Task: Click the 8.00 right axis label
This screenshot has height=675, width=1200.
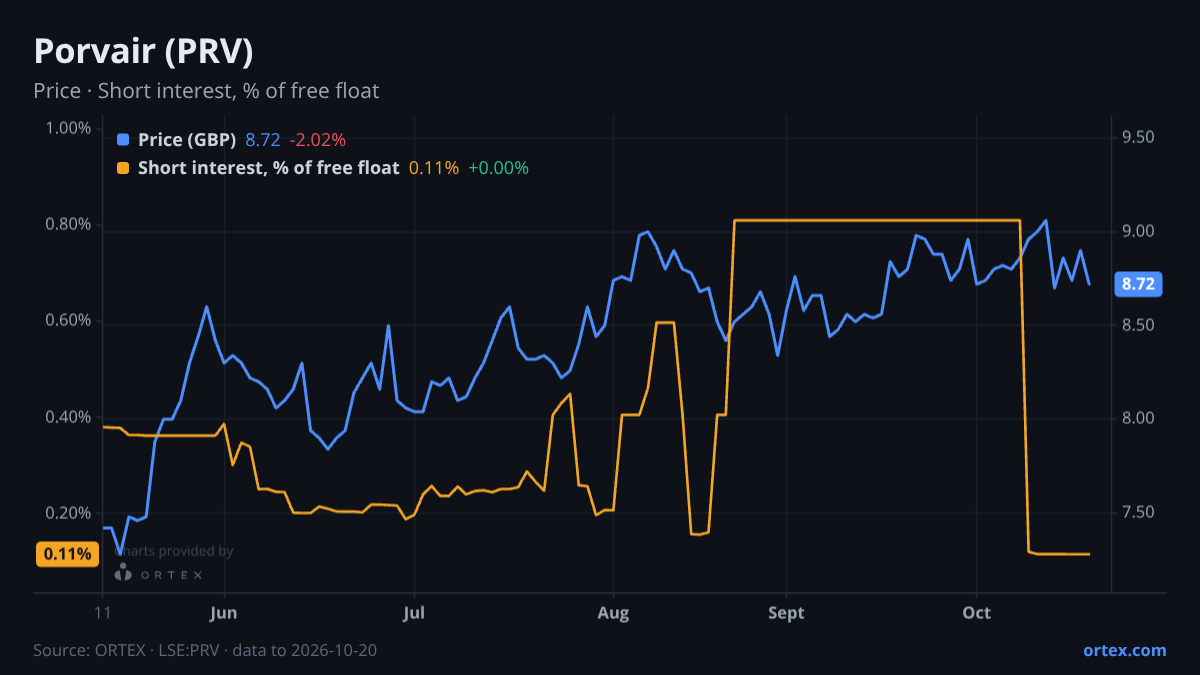Action: click(x=1138, y=419)
